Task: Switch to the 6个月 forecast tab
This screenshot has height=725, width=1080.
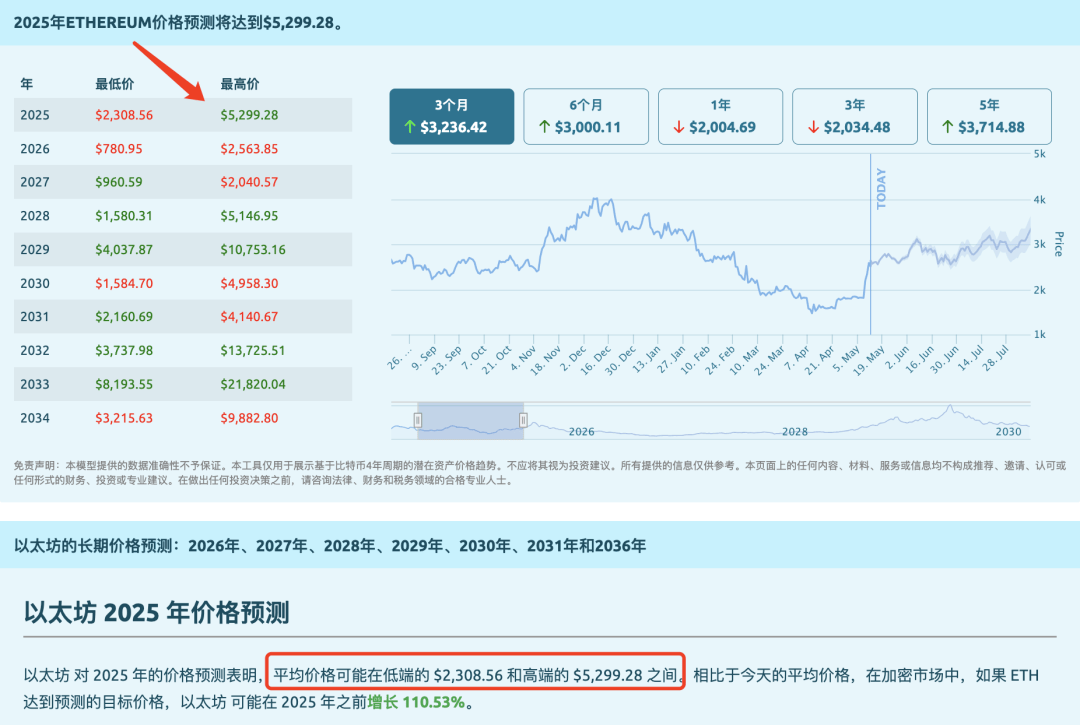Action: [586, 116]
